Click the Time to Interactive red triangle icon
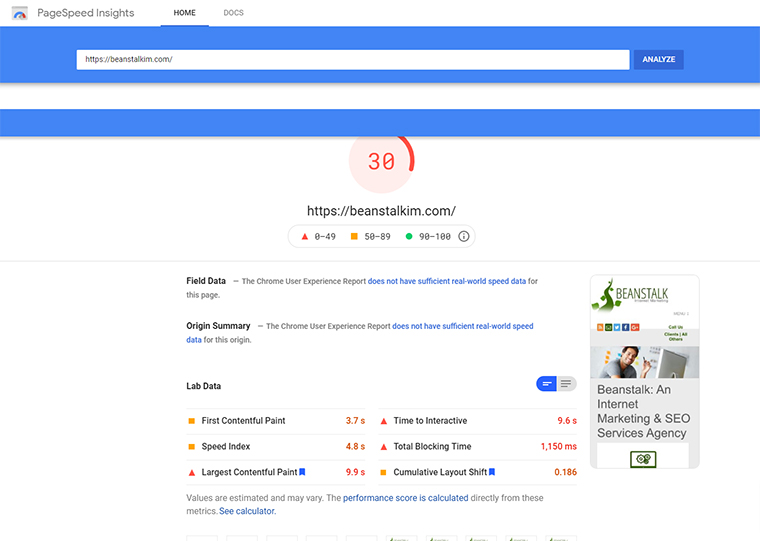760x541 pixels. point(383,421)
